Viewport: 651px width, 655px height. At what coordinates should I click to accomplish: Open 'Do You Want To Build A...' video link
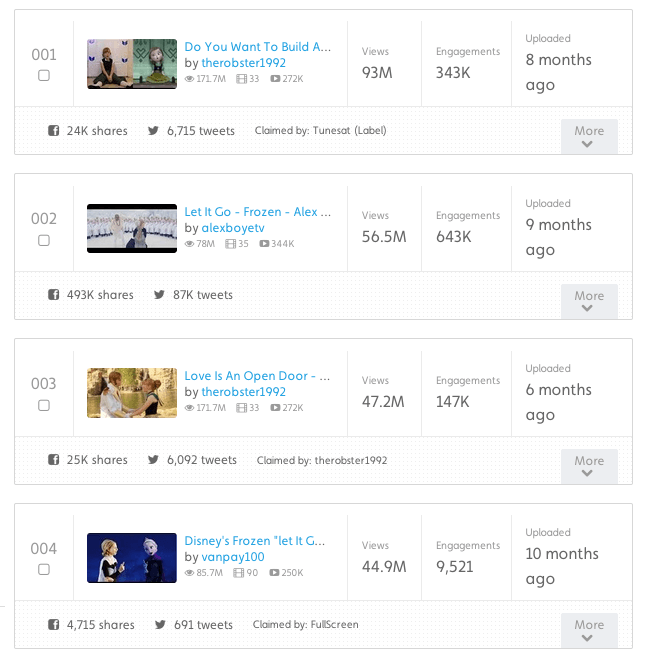257,47
